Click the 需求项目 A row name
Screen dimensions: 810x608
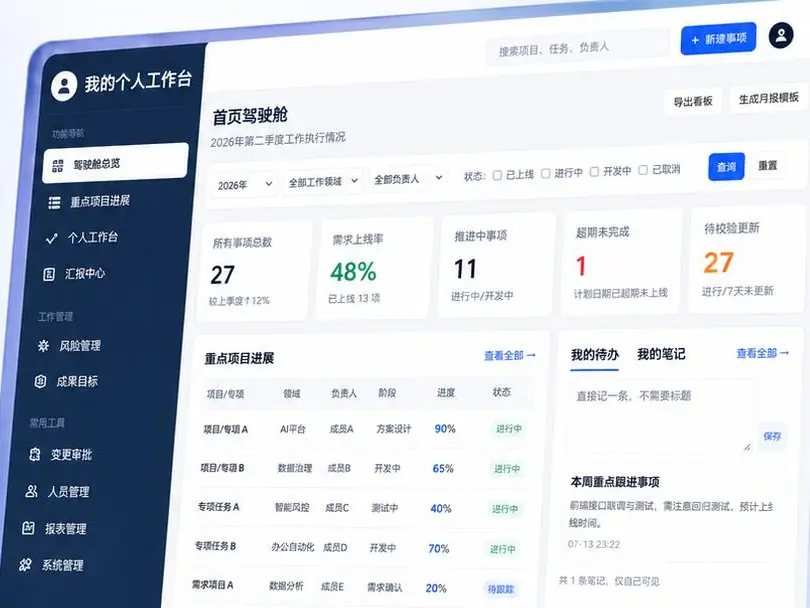click(x=212, y=585)
